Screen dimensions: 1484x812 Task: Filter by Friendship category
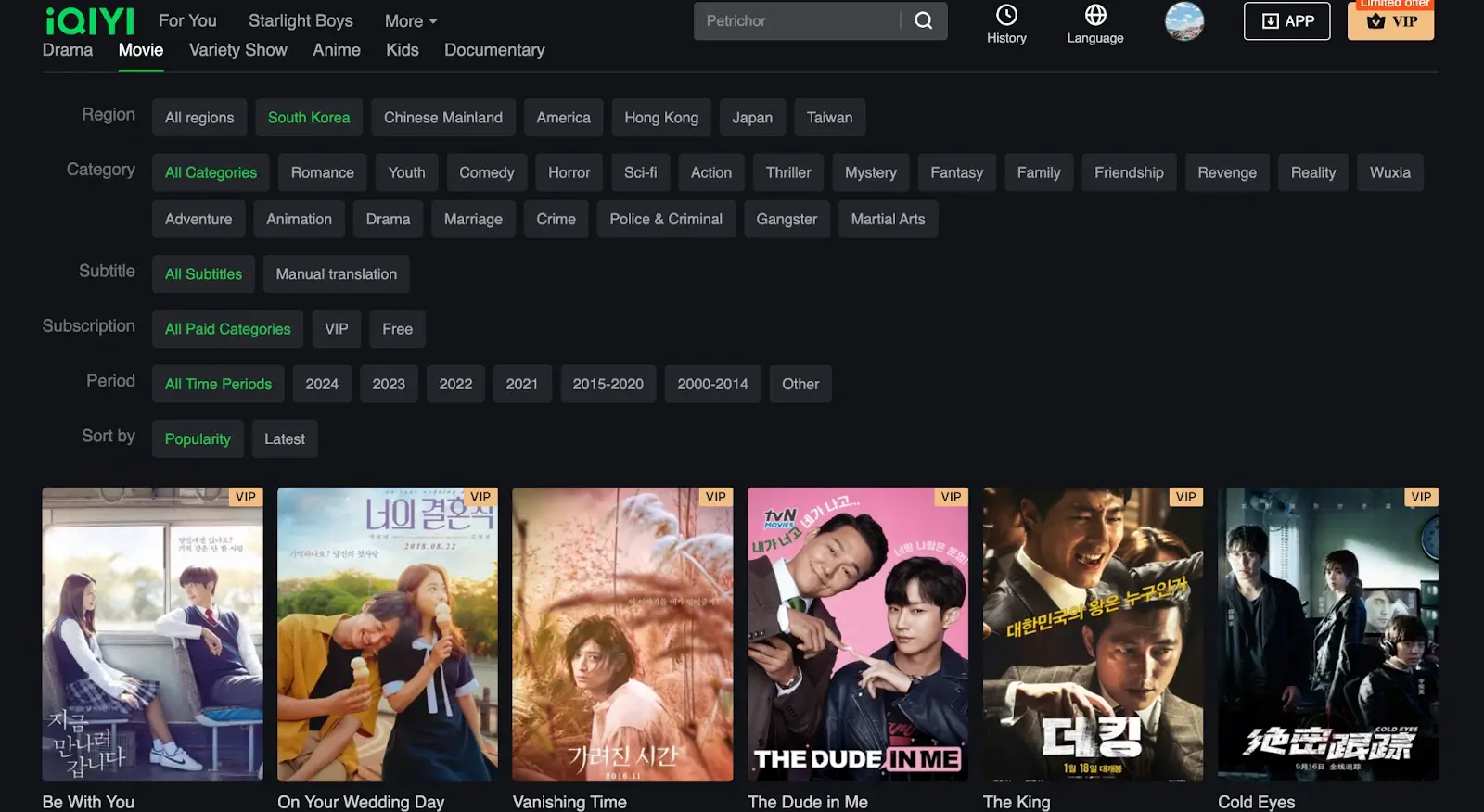point(1129,172)
